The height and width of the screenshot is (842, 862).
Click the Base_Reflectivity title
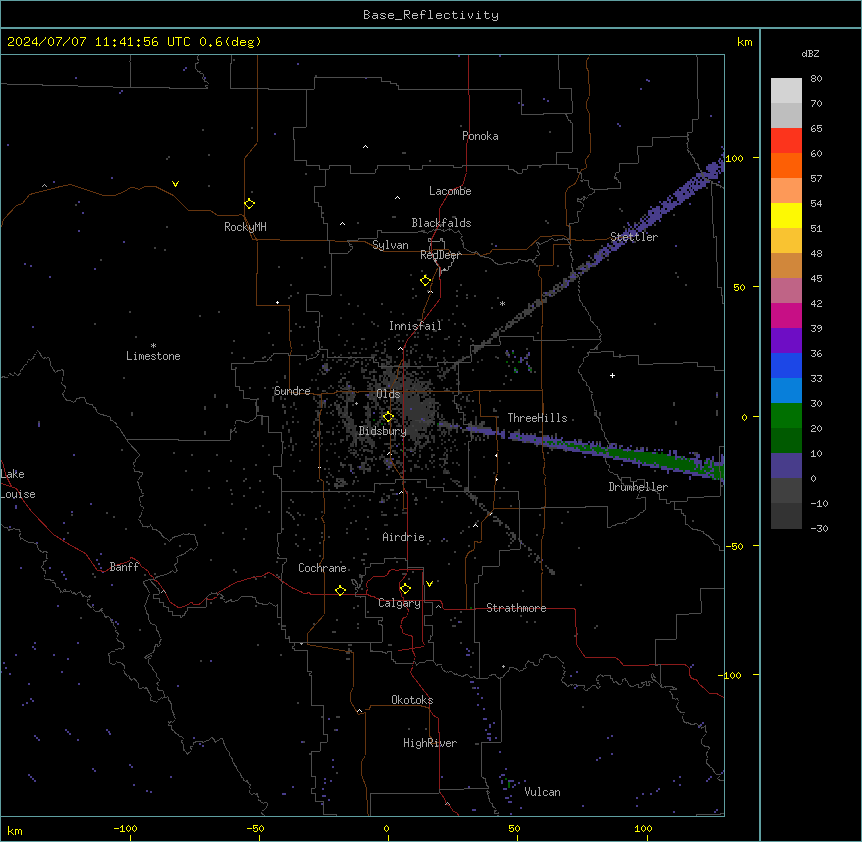click(x=431, y=15)
